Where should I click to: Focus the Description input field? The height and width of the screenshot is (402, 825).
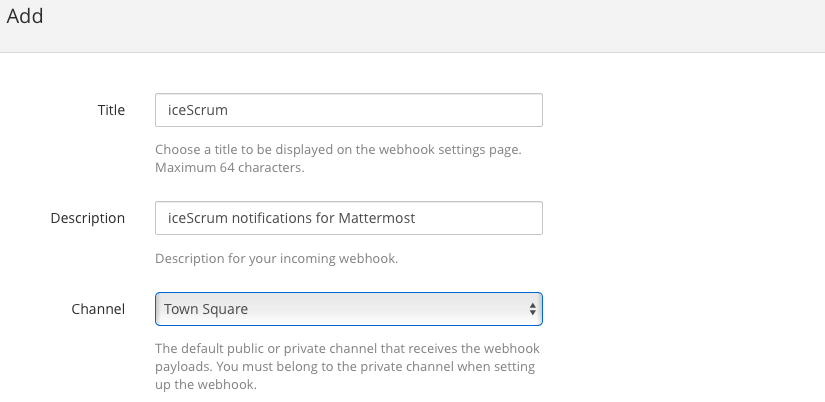348,218
